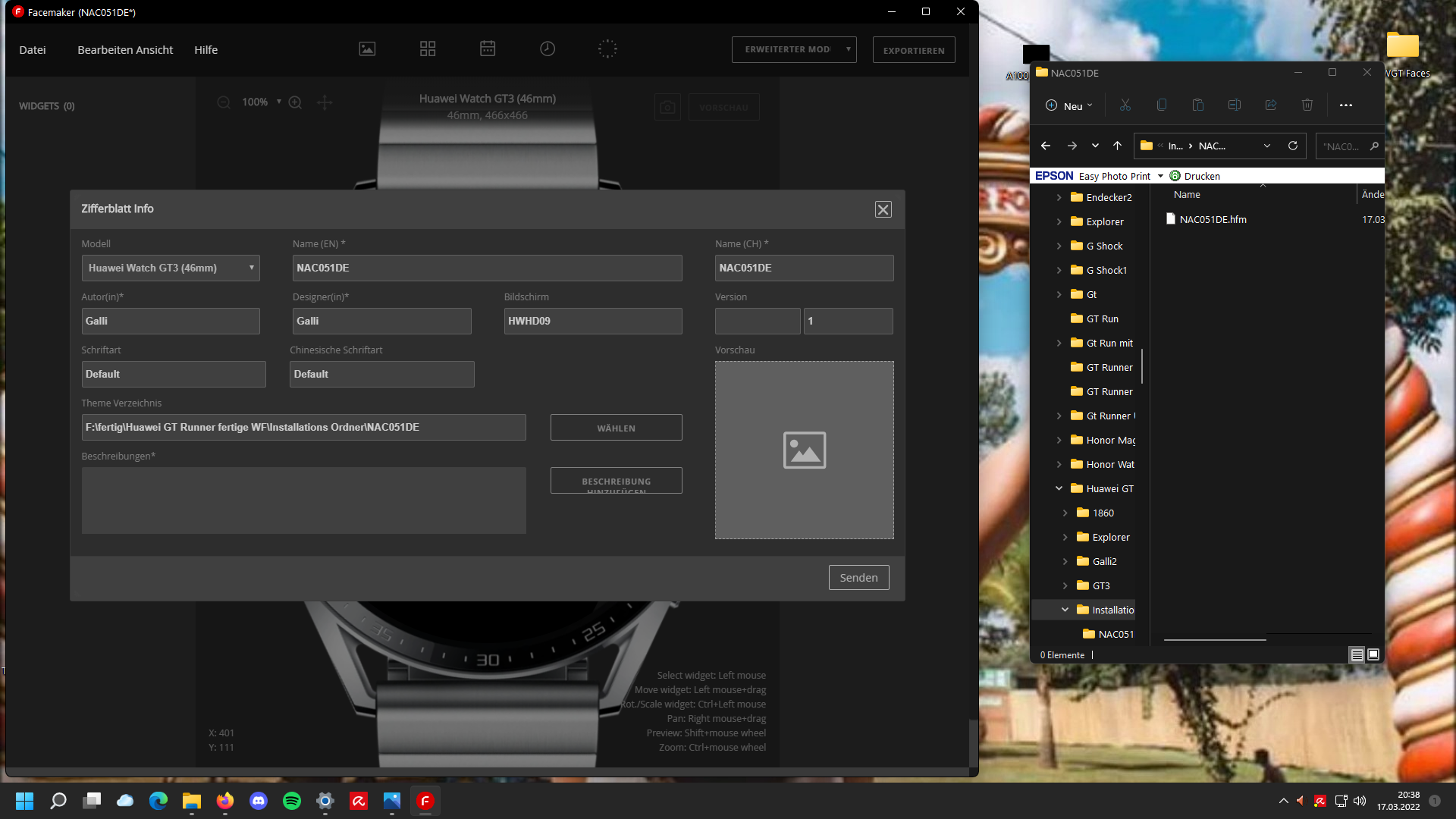
Task: Click the Explorer search box
Action: [x=1350, y=146]
